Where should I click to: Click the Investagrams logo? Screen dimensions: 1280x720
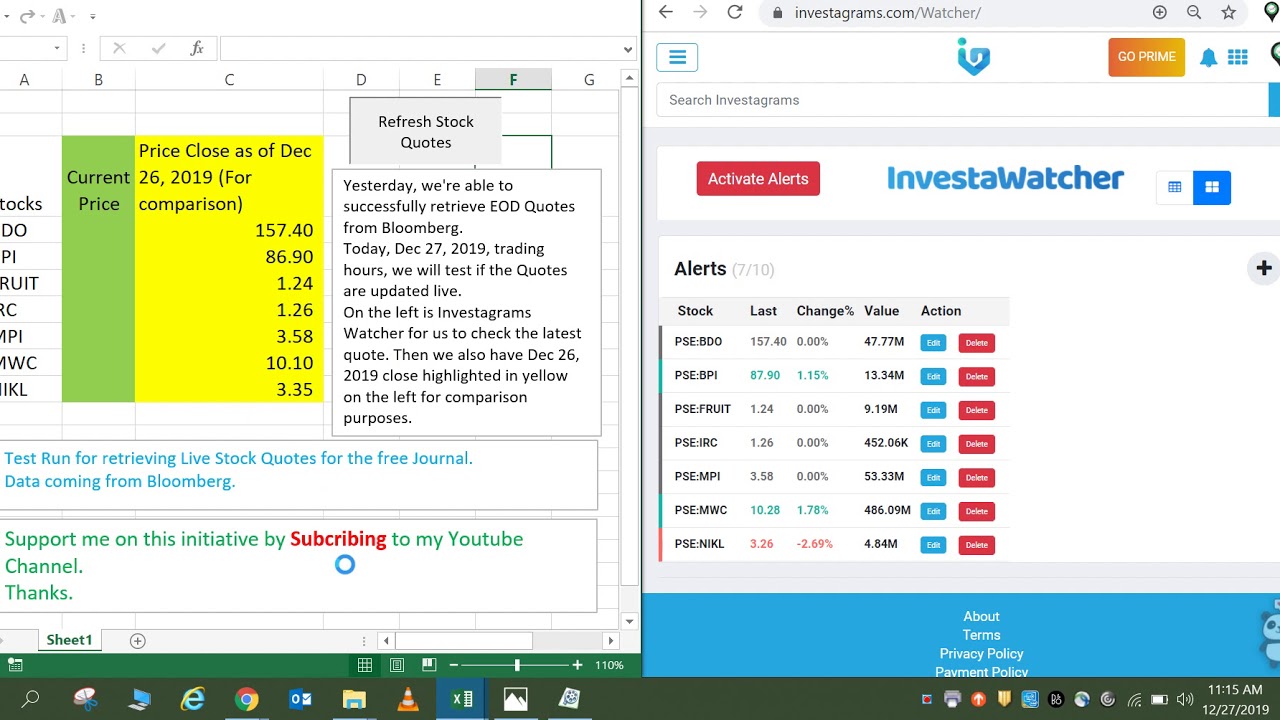pyautogui.click(x=973, y=57)
